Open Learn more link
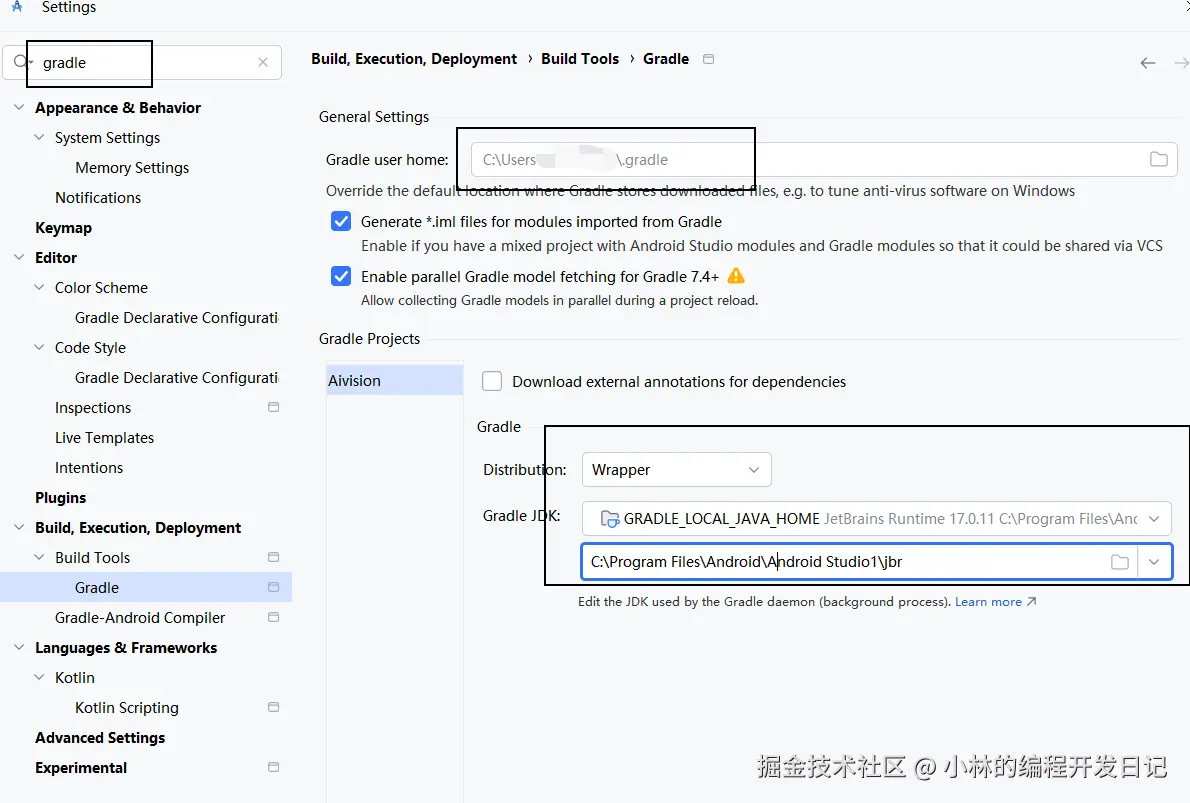This screenshot has width=1190, height=803. 995,602
